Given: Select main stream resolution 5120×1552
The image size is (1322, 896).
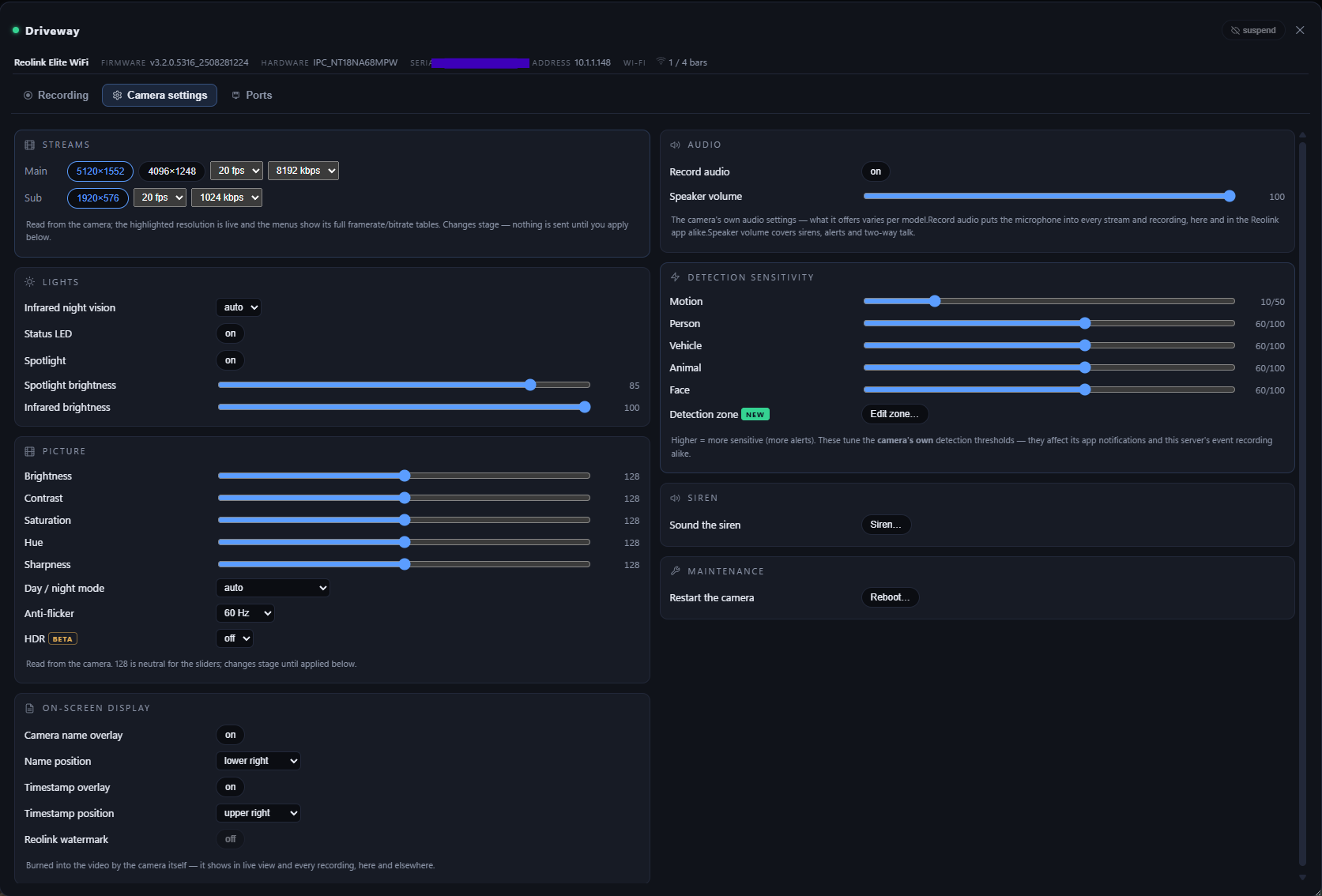Looking at the screenshot, I should [100, 171].
